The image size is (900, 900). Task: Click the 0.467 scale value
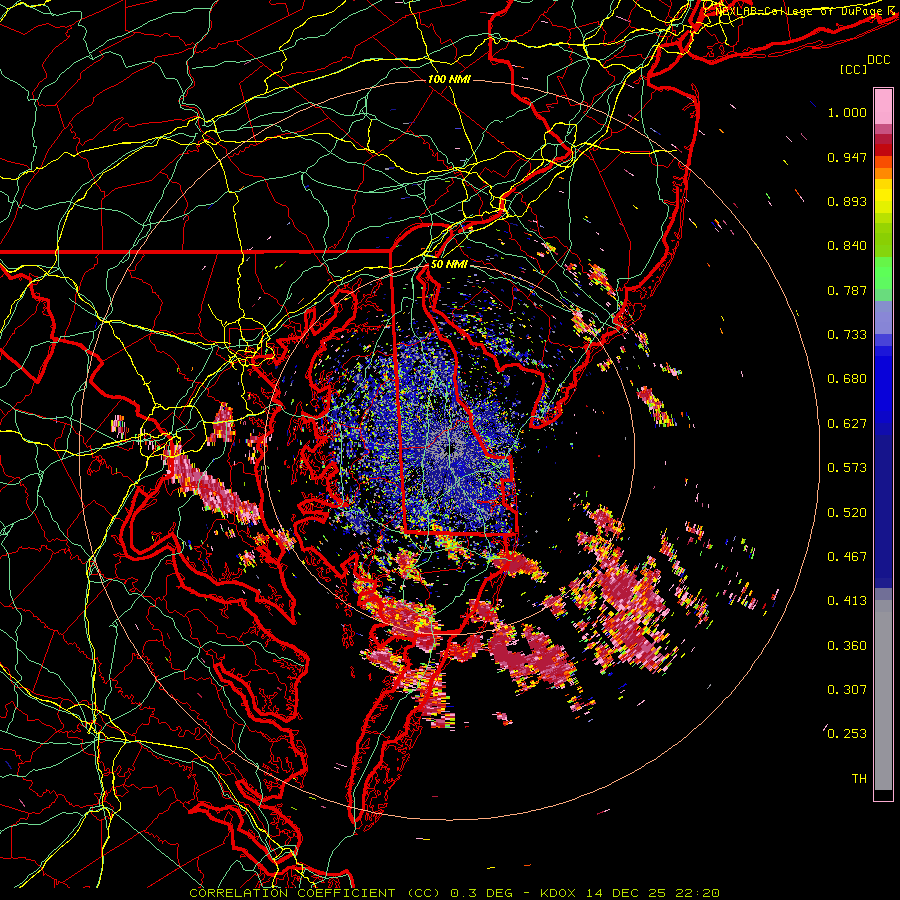pyautogui.click(x=847, y=557)
